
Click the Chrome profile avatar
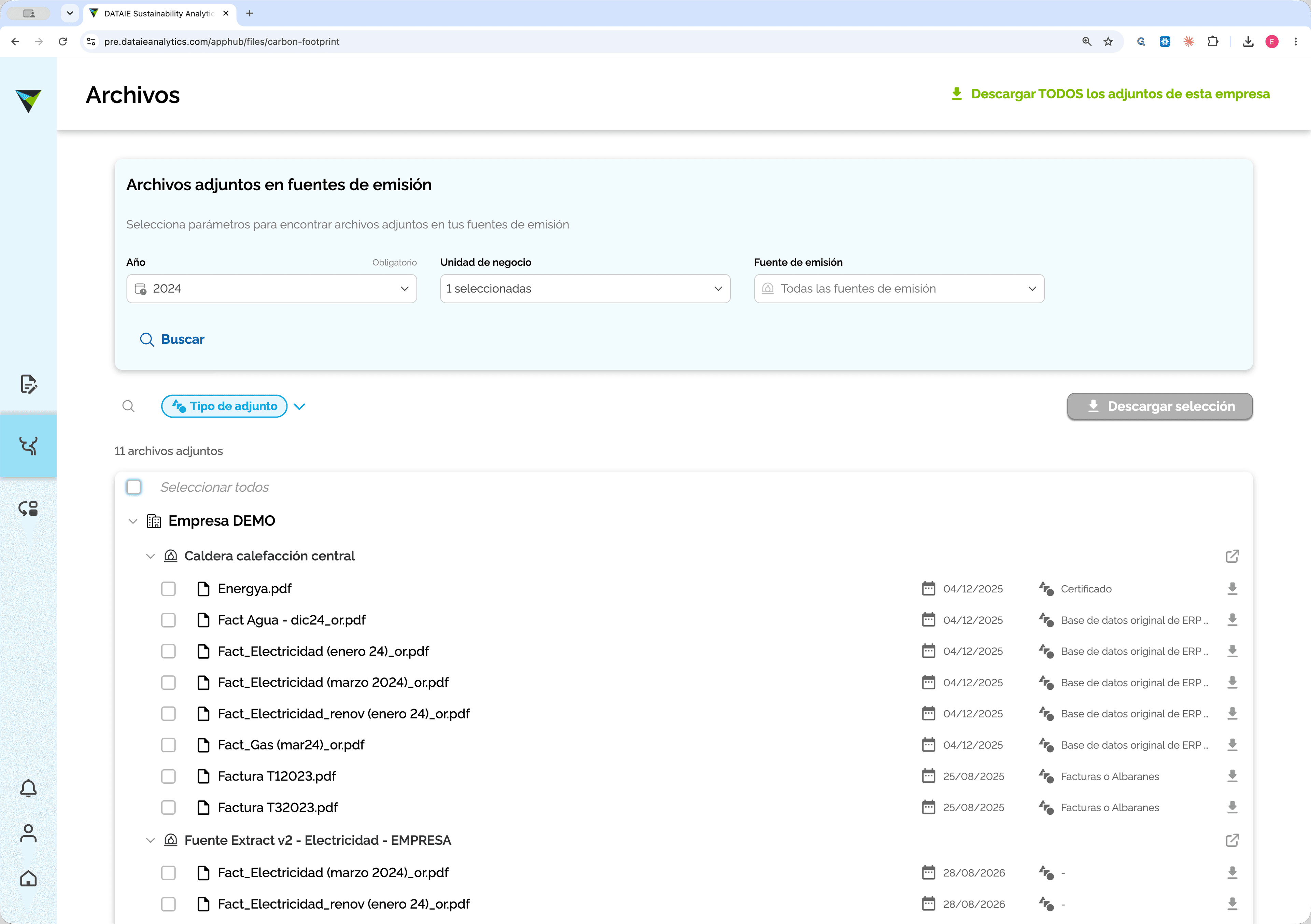click(x=1272, y=42)
